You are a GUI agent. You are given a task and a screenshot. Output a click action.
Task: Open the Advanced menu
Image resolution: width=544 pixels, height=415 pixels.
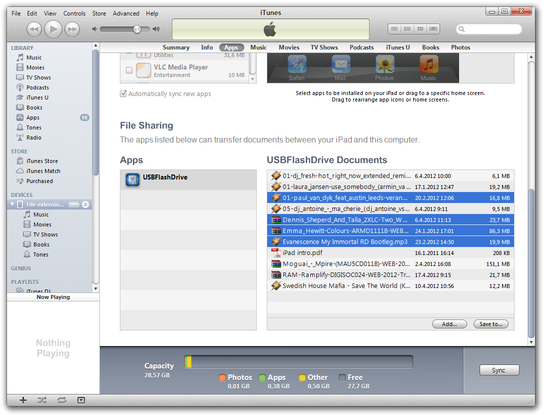[x=126, y=14]
